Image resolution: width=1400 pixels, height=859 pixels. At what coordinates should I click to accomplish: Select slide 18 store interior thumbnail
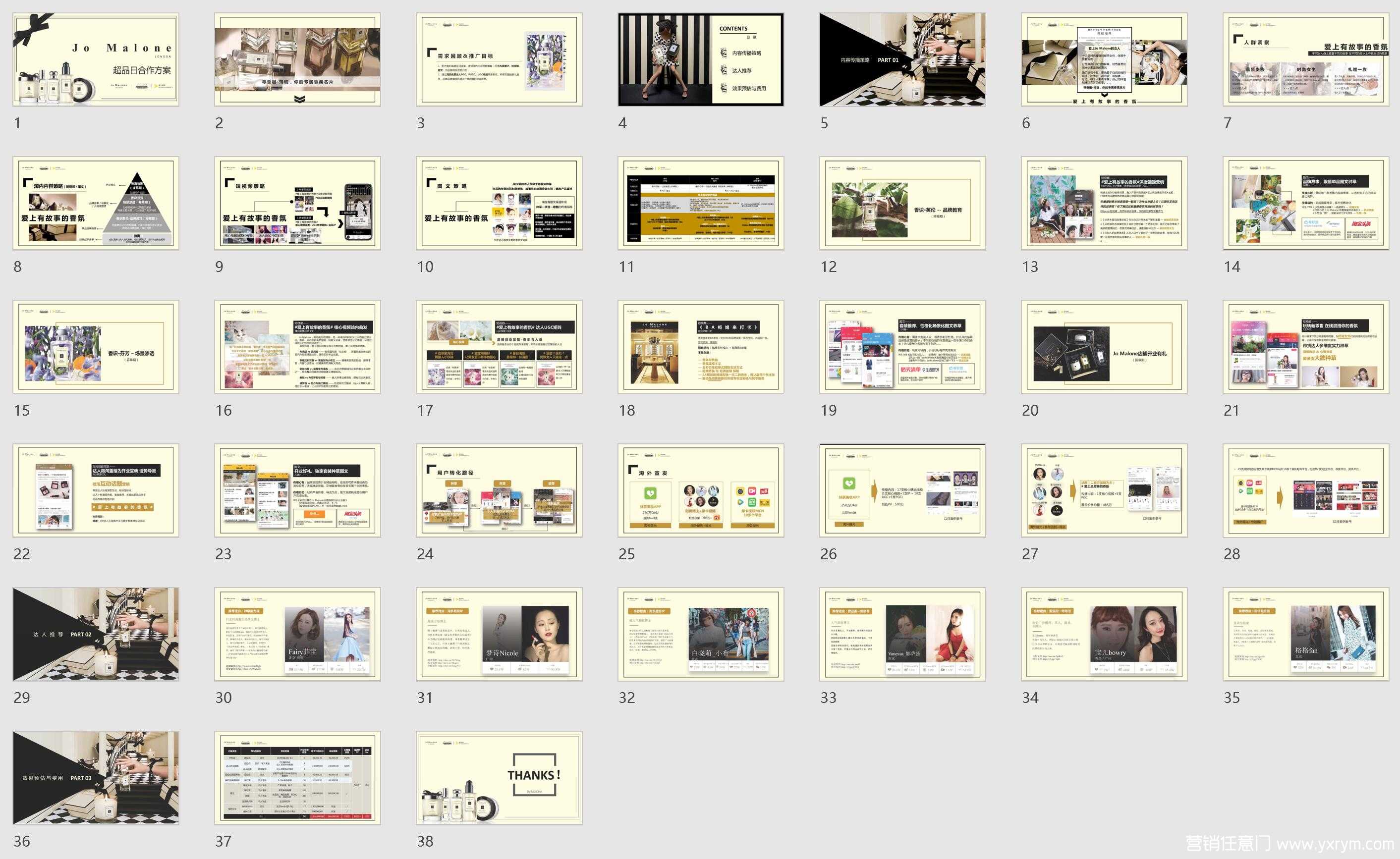click(701, 347)
